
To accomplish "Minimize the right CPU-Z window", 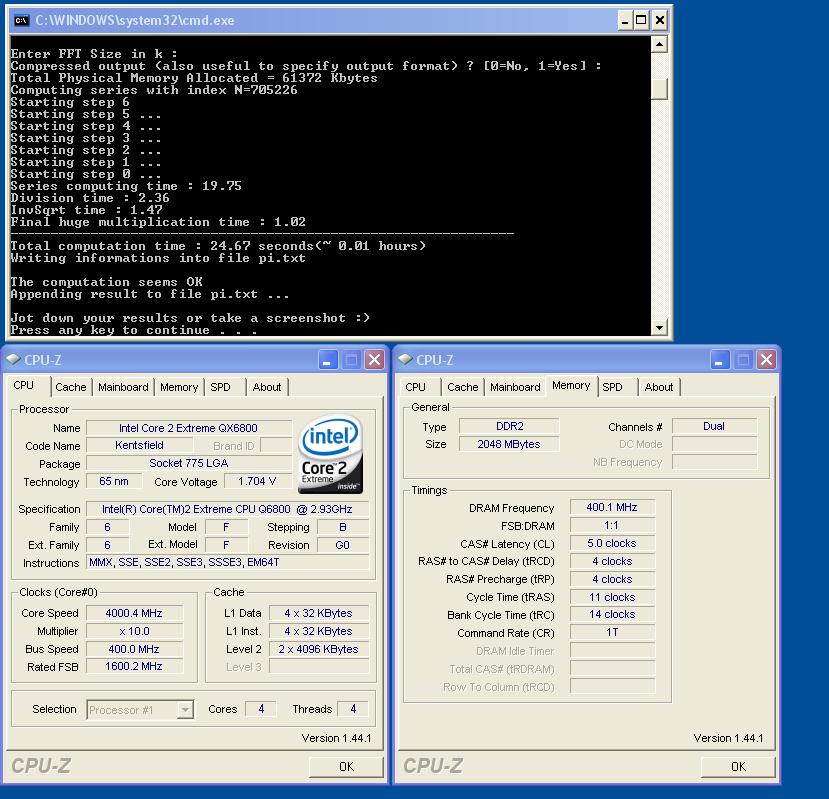I will coord(720,360).
